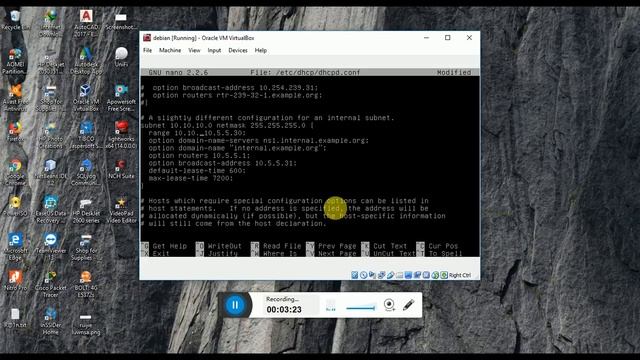The image size is (640, 360).
Task: Click the hard disk indicator in VirtualBox status bar
Action: [x=355, y=275]
